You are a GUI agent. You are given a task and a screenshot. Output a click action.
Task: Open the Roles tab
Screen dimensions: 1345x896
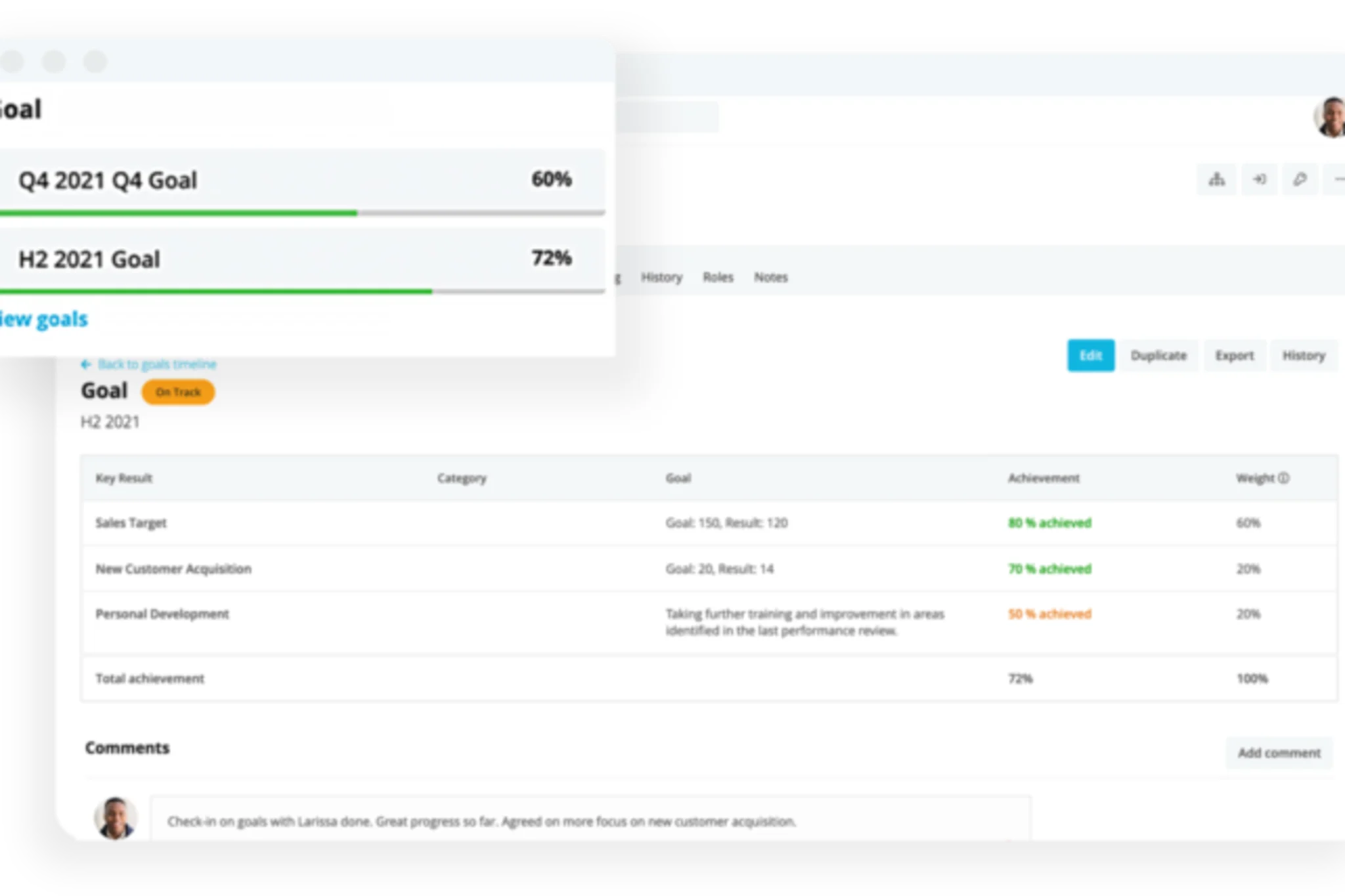pyautogui.click(x=718, y=277)
